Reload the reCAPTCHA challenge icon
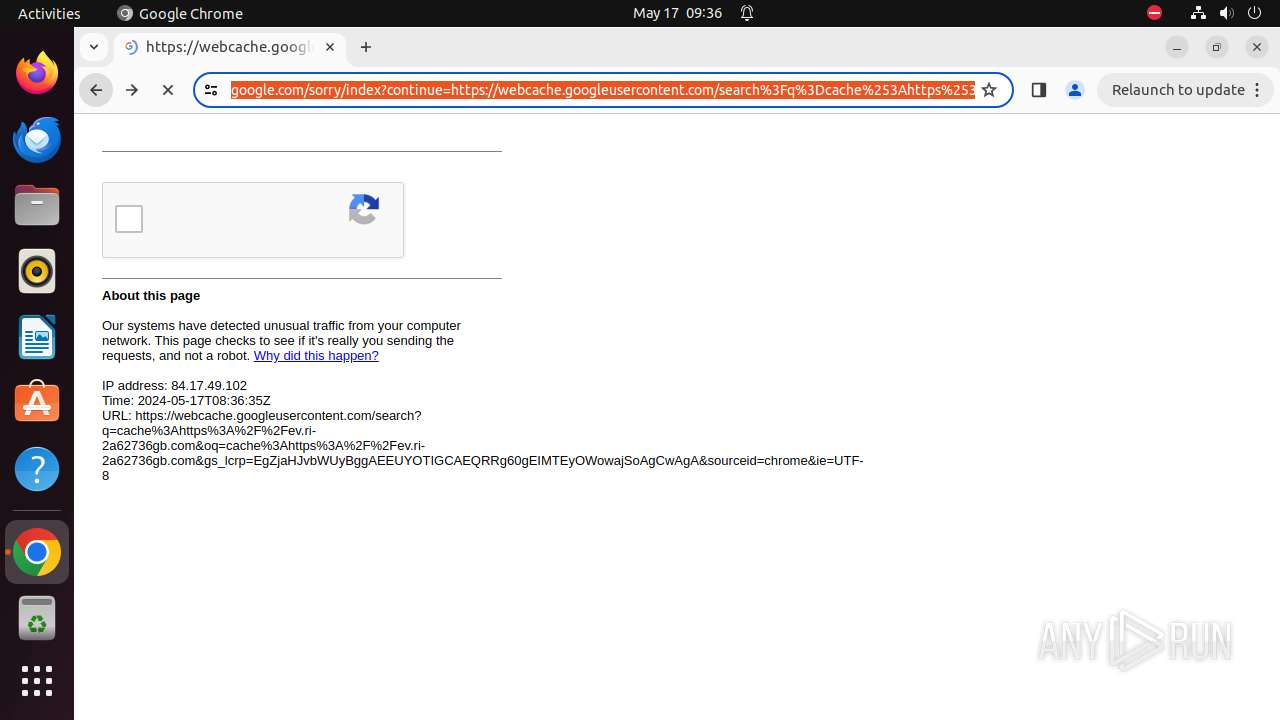1280x720 pixels. click(364, 209)
